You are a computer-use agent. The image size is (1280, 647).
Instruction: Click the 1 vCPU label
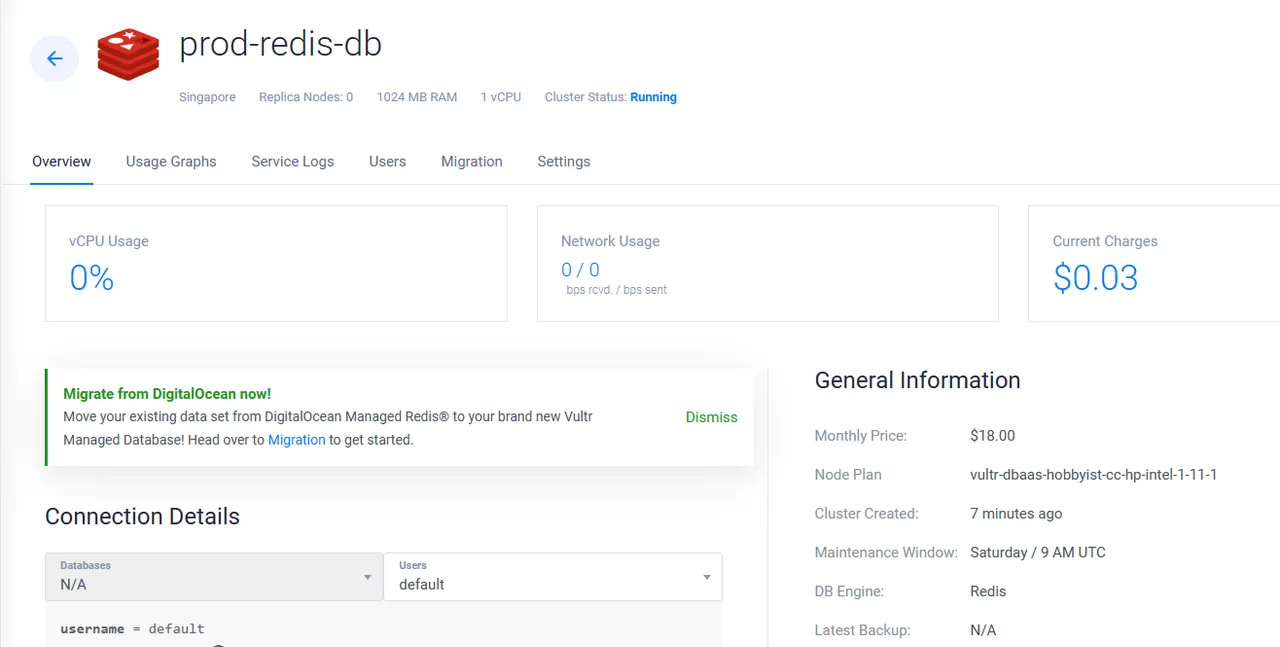(501, 97)
